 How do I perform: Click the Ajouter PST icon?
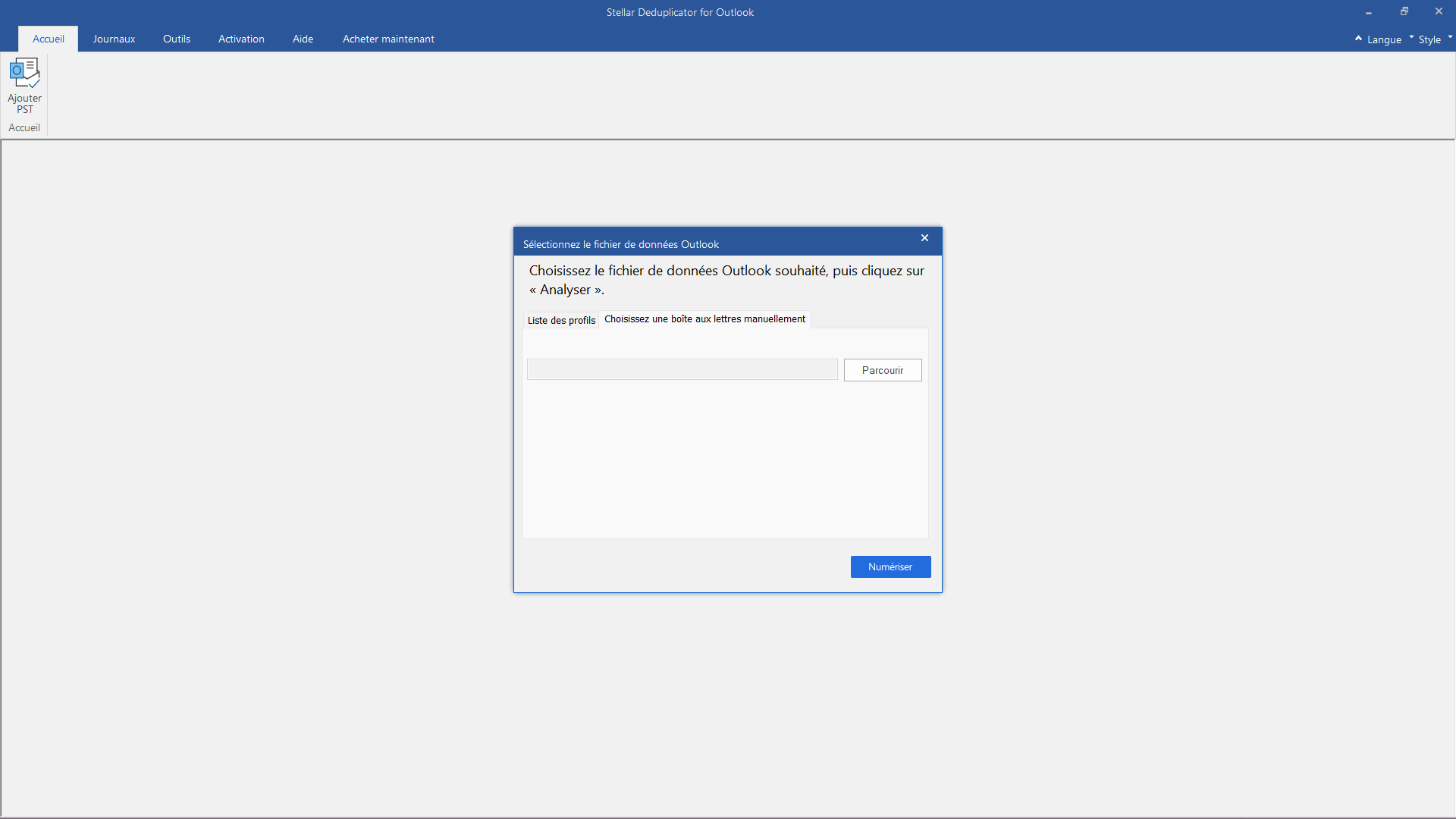pos(24,85)
